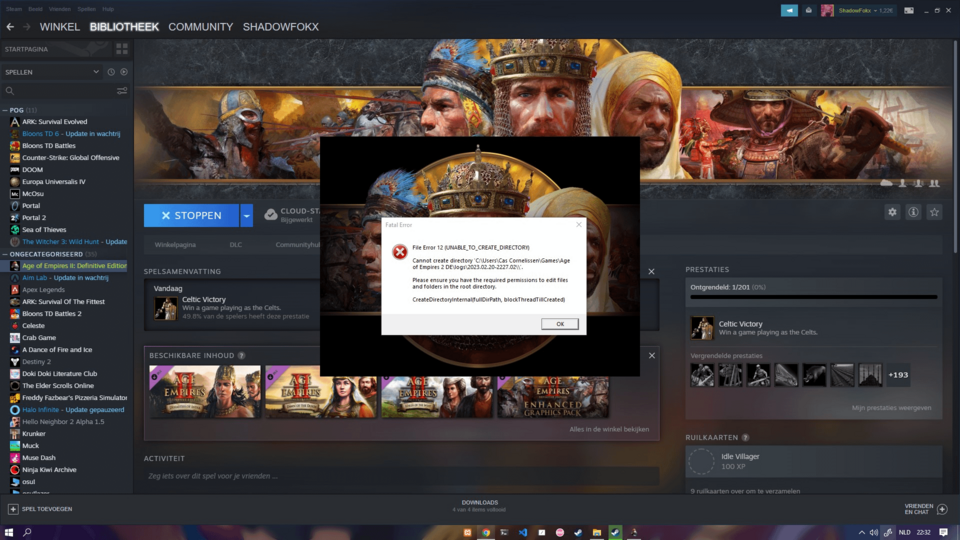Click the plus icon to add game
Image resolution: width=960 pixels, height=540 pixels.
tap(13, 509)
